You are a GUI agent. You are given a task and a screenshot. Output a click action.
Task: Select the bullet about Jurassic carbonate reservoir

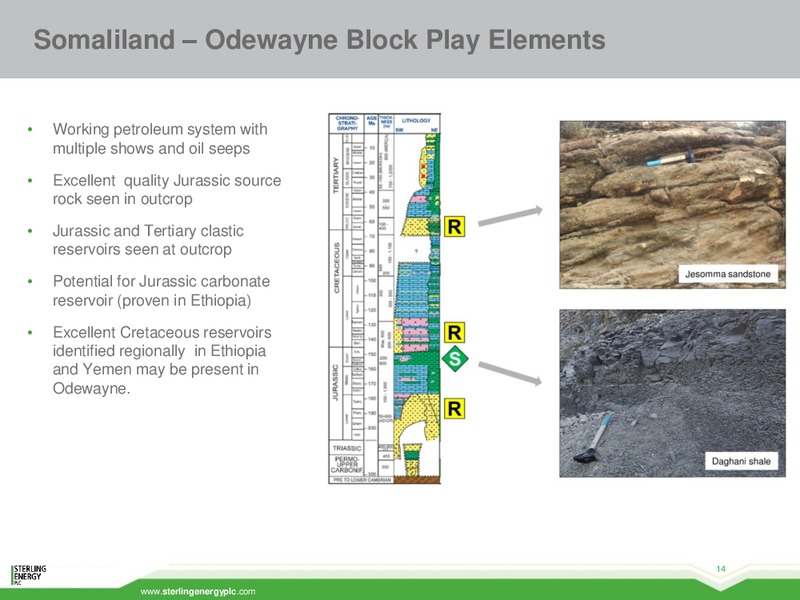[x=161, y=290]
